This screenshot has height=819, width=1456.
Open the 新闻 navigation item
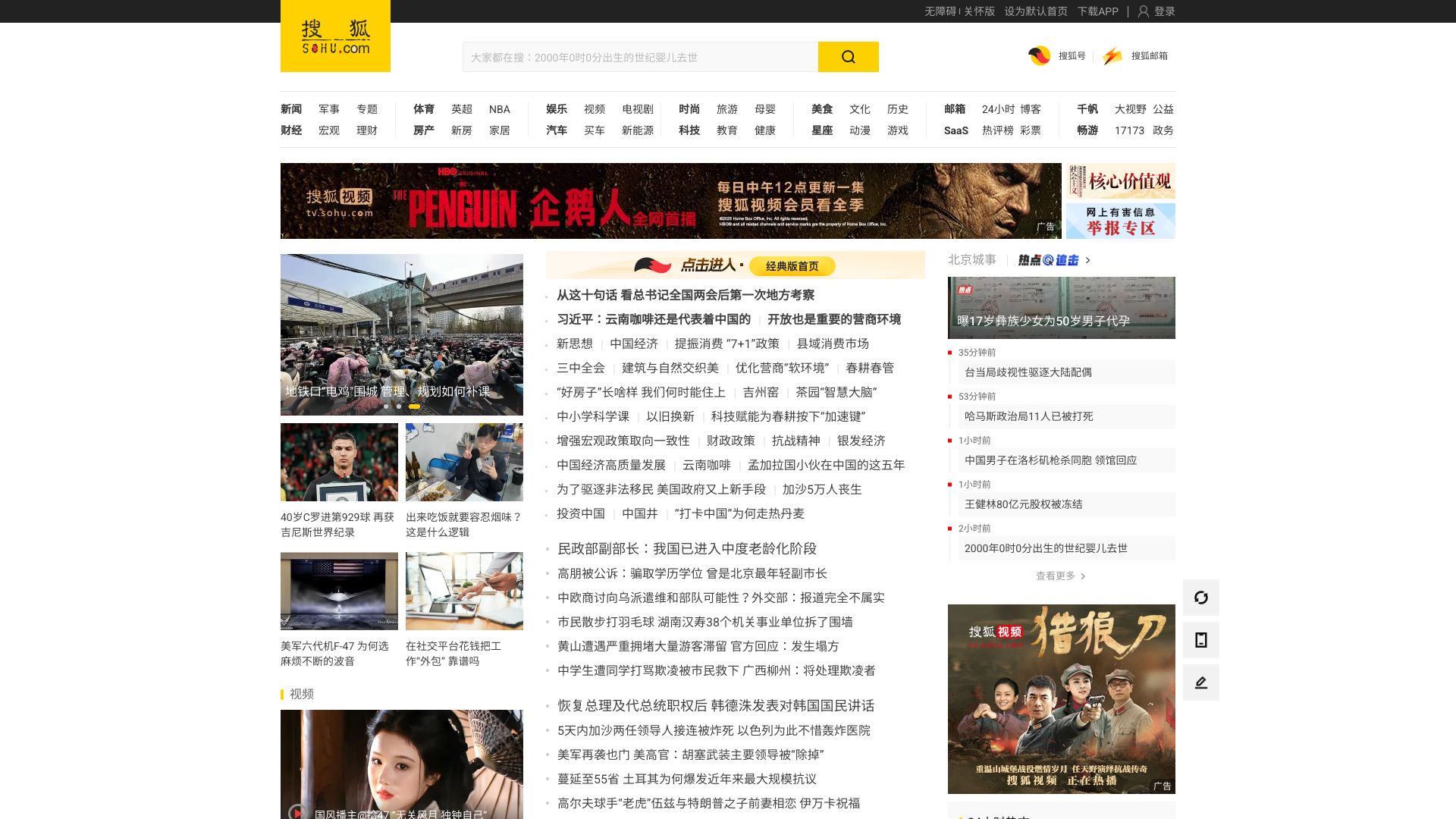pos(291,109)
